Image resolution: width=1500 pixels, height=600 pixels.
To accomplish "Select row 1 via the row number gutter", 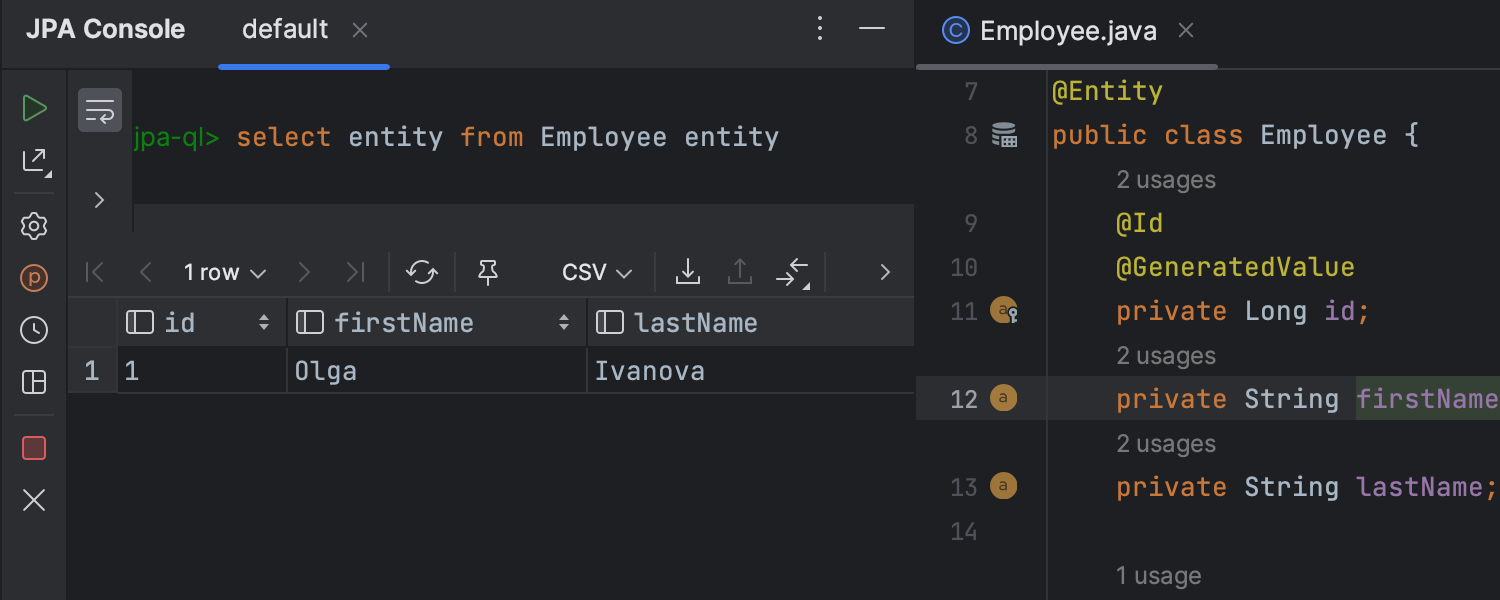I will click(x=92, y=371).
